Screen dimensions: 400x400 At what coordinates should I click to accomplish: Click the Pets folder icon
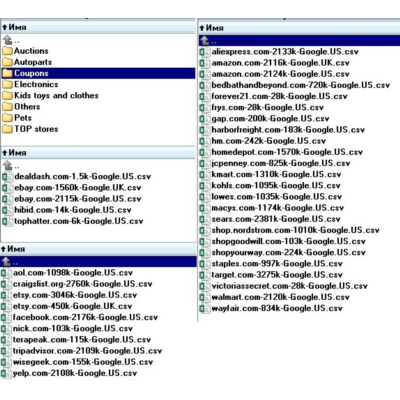(x=7, y=118)
